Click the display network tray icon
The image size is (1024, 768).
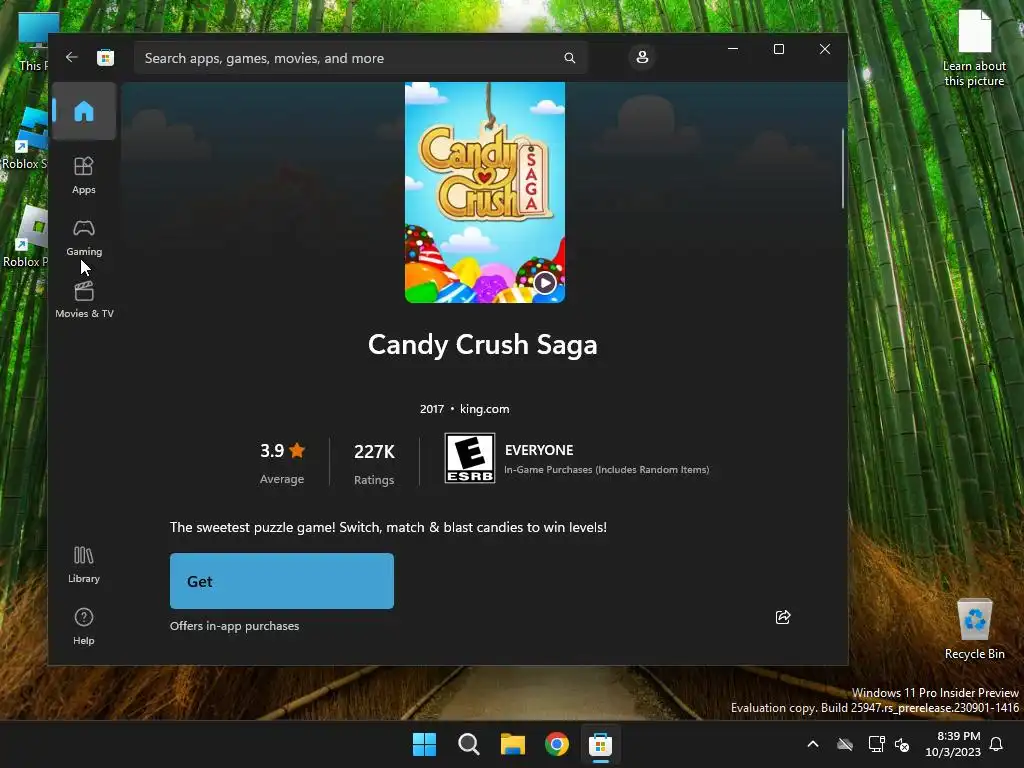pos(876,744)
